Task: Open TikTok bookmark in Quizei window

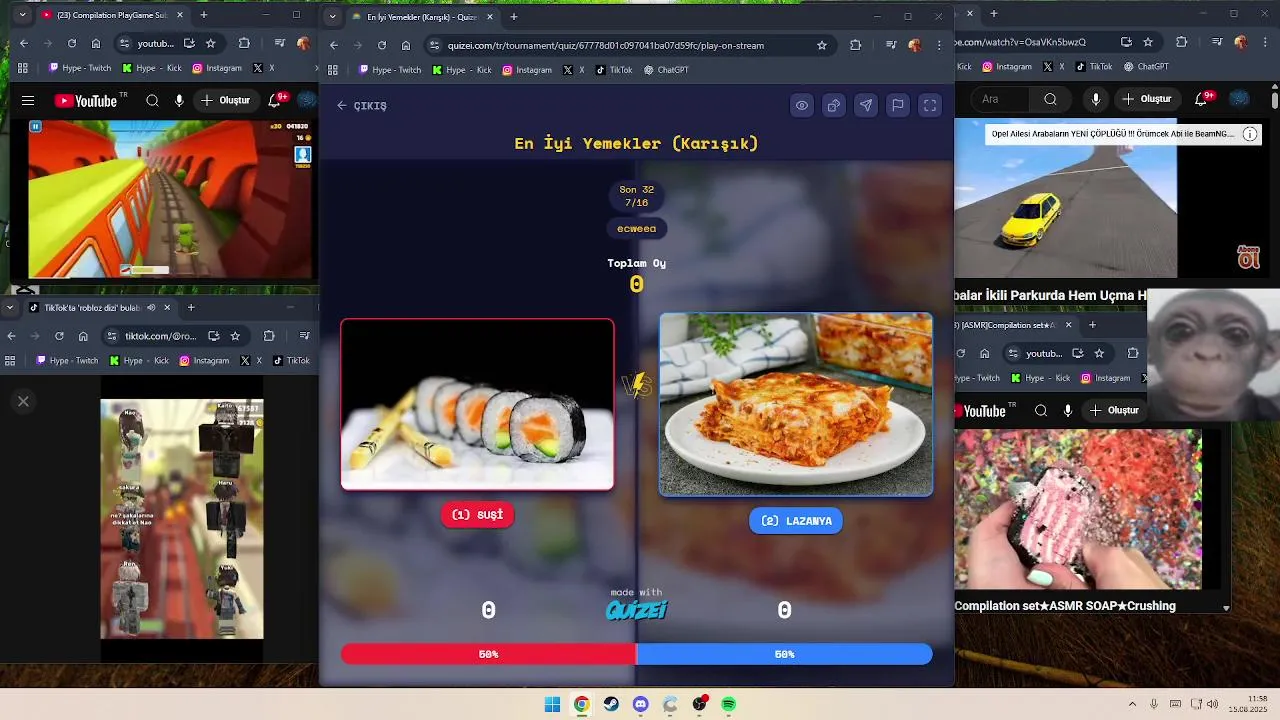Action: click(x=614, y=70)
